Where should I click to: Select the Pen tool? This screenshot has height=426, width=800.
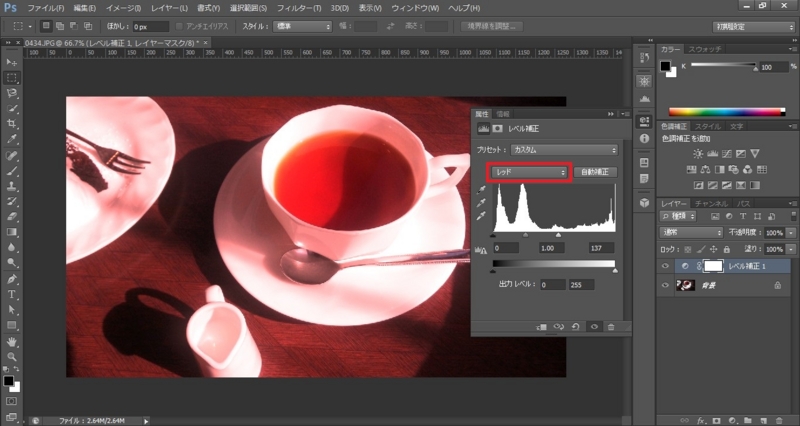11,279
